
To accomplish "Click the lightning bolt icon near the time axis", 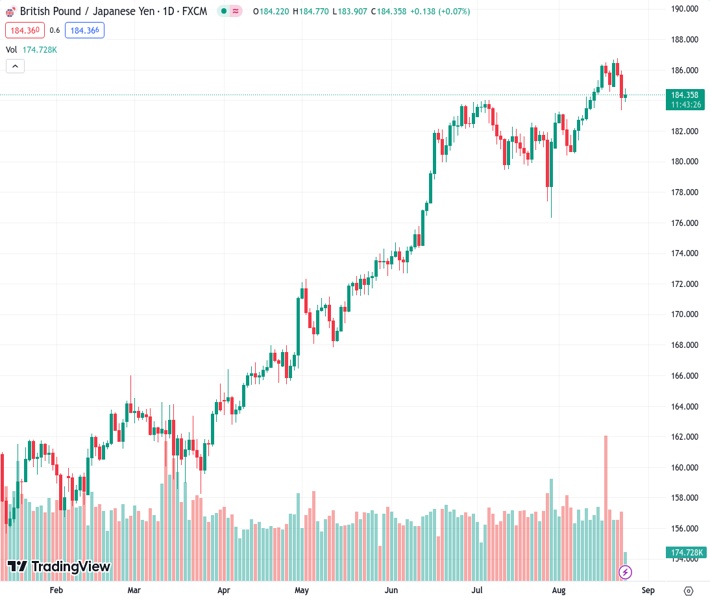I will pyautogui.click(x=626, y=572).
